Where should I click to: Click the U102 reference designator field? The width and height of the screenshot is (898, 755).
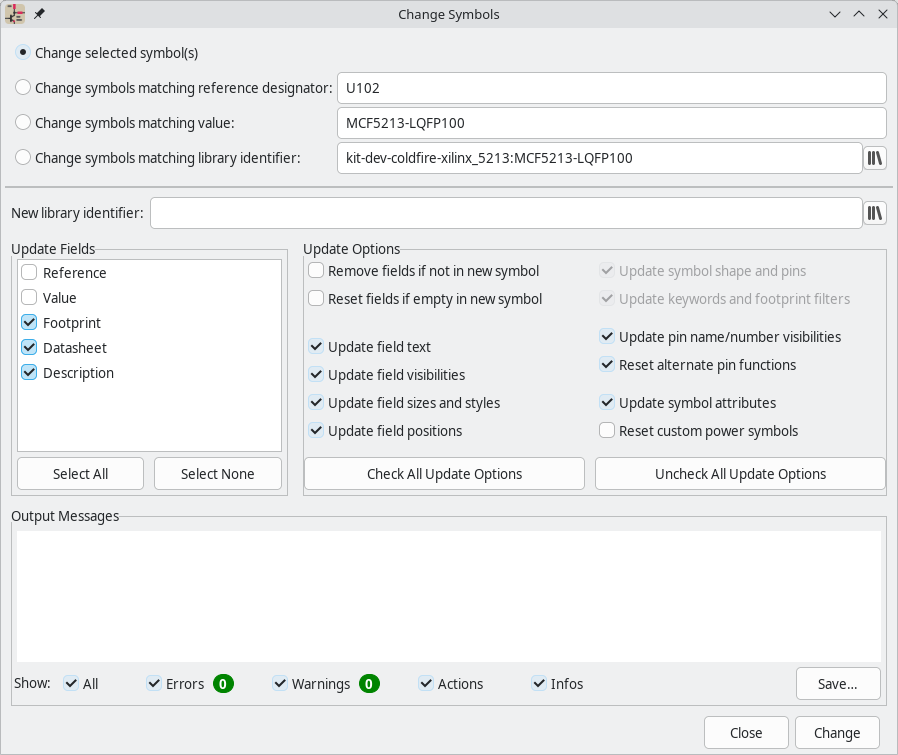click(610, 87)
